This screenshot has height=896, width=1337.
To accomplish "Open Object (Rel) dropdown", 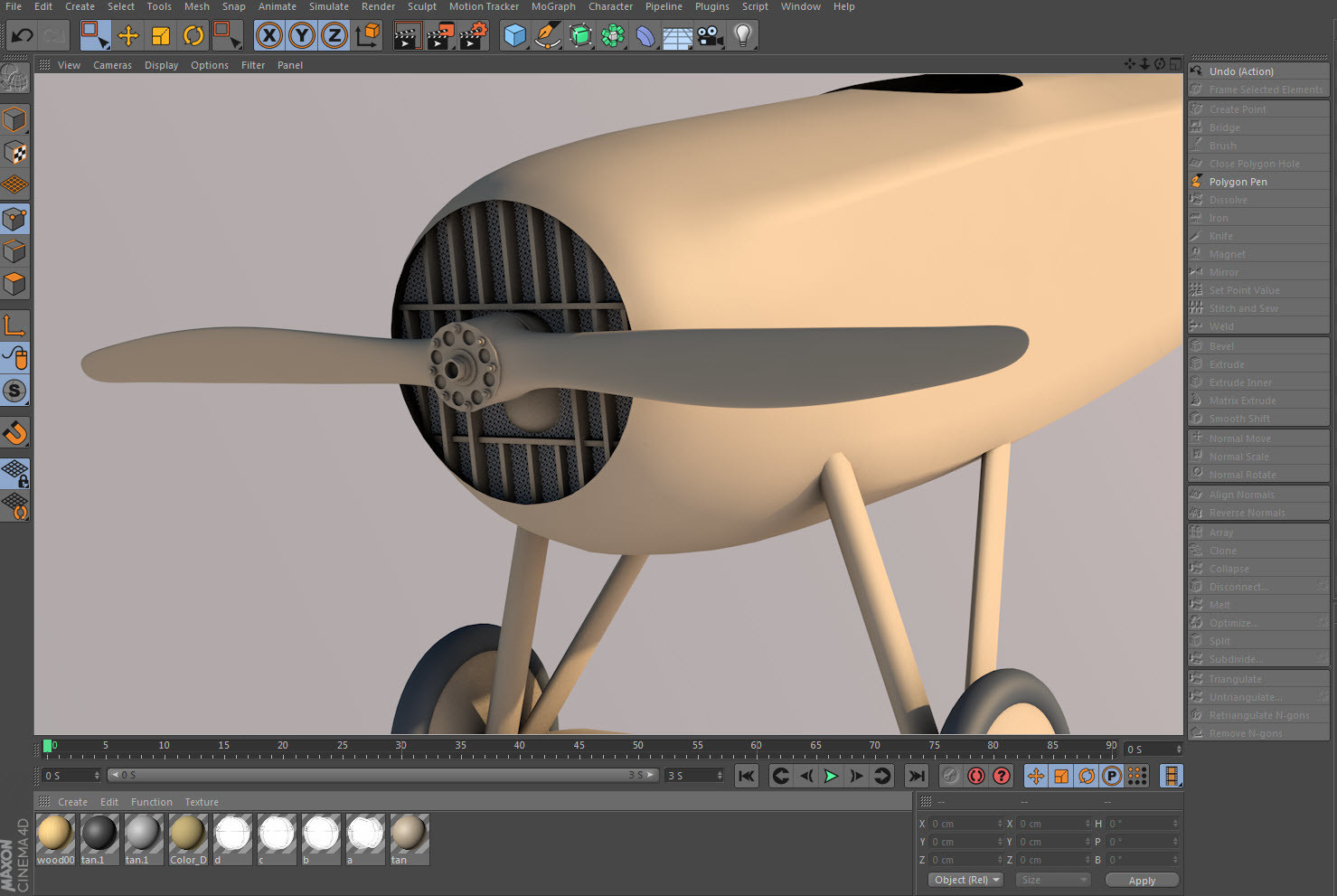I will (965, 880).
